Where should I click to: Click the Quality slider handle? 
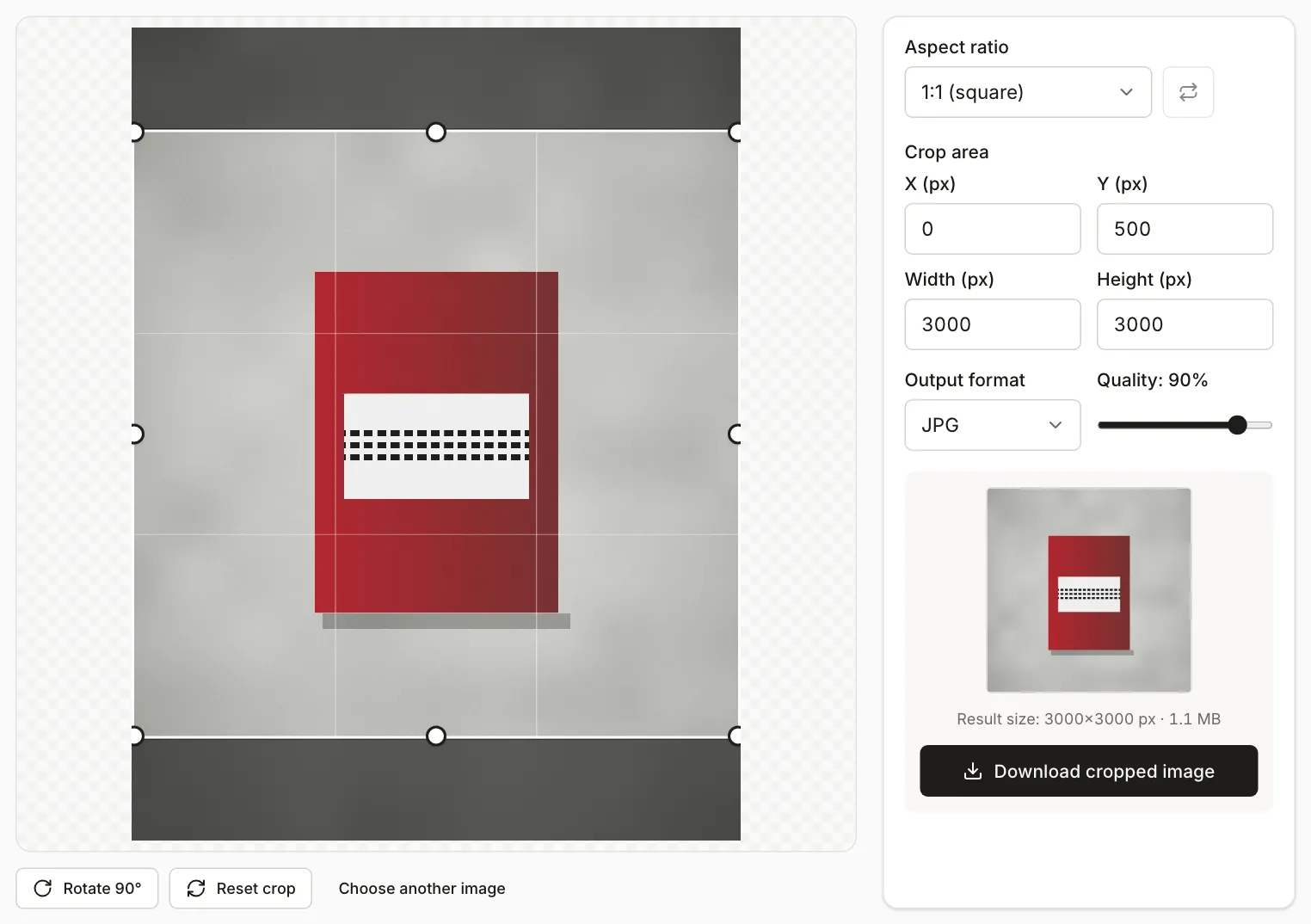(1237, 425)
